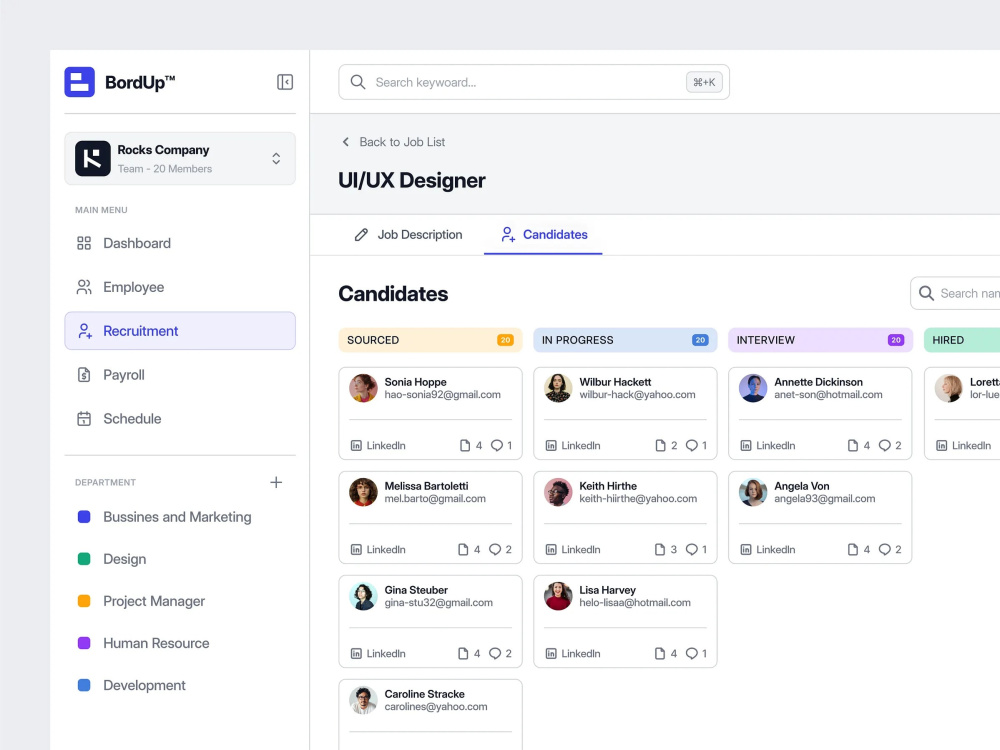Click the IN PROGRESS count badge 20
The image size is (1000, 750).
tap(700, 340)
